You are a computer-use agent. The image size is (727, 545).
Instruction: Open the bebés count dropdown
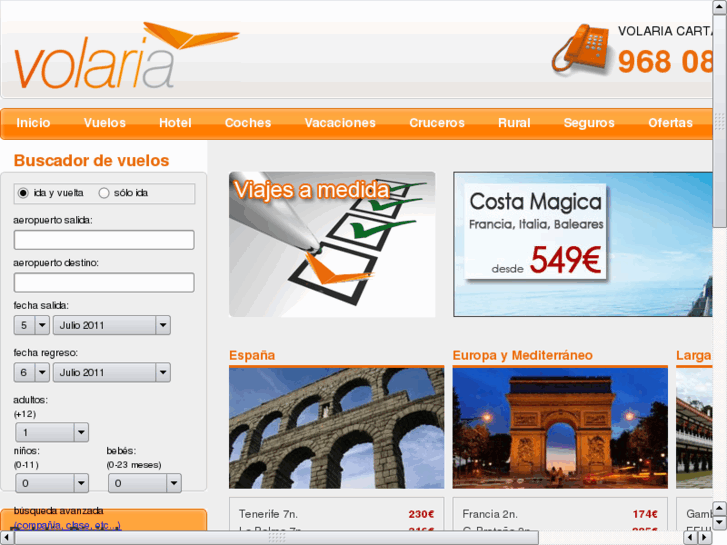[x=145, y=483]
